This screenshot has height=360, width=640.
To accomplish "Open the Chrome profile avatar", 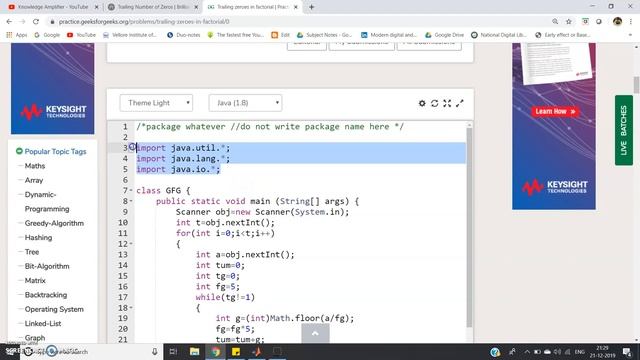I will click(x=618, y=22).
